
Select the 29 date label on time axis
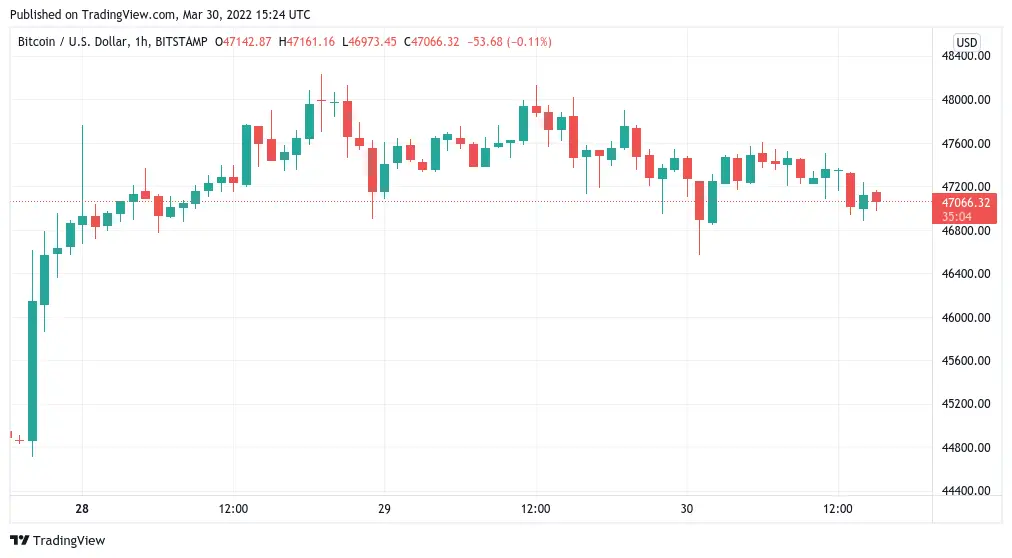click(x=384, y=509)
